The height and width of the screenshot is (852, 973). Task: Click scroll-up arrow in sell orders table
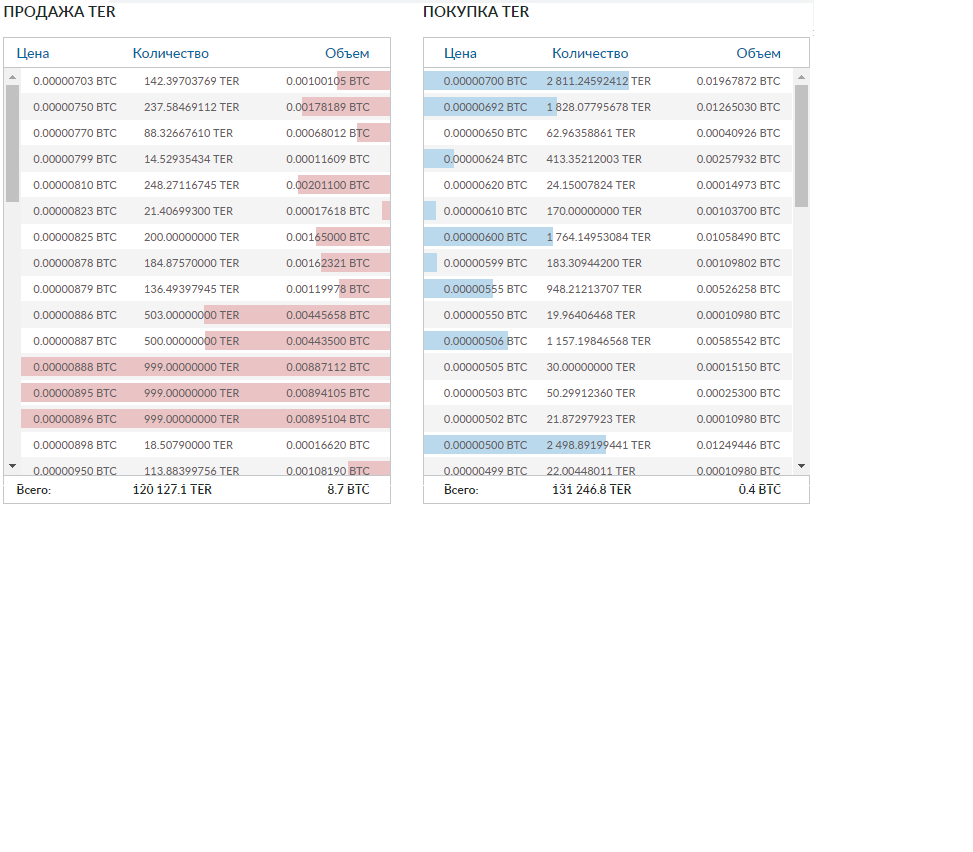point(12,76)
